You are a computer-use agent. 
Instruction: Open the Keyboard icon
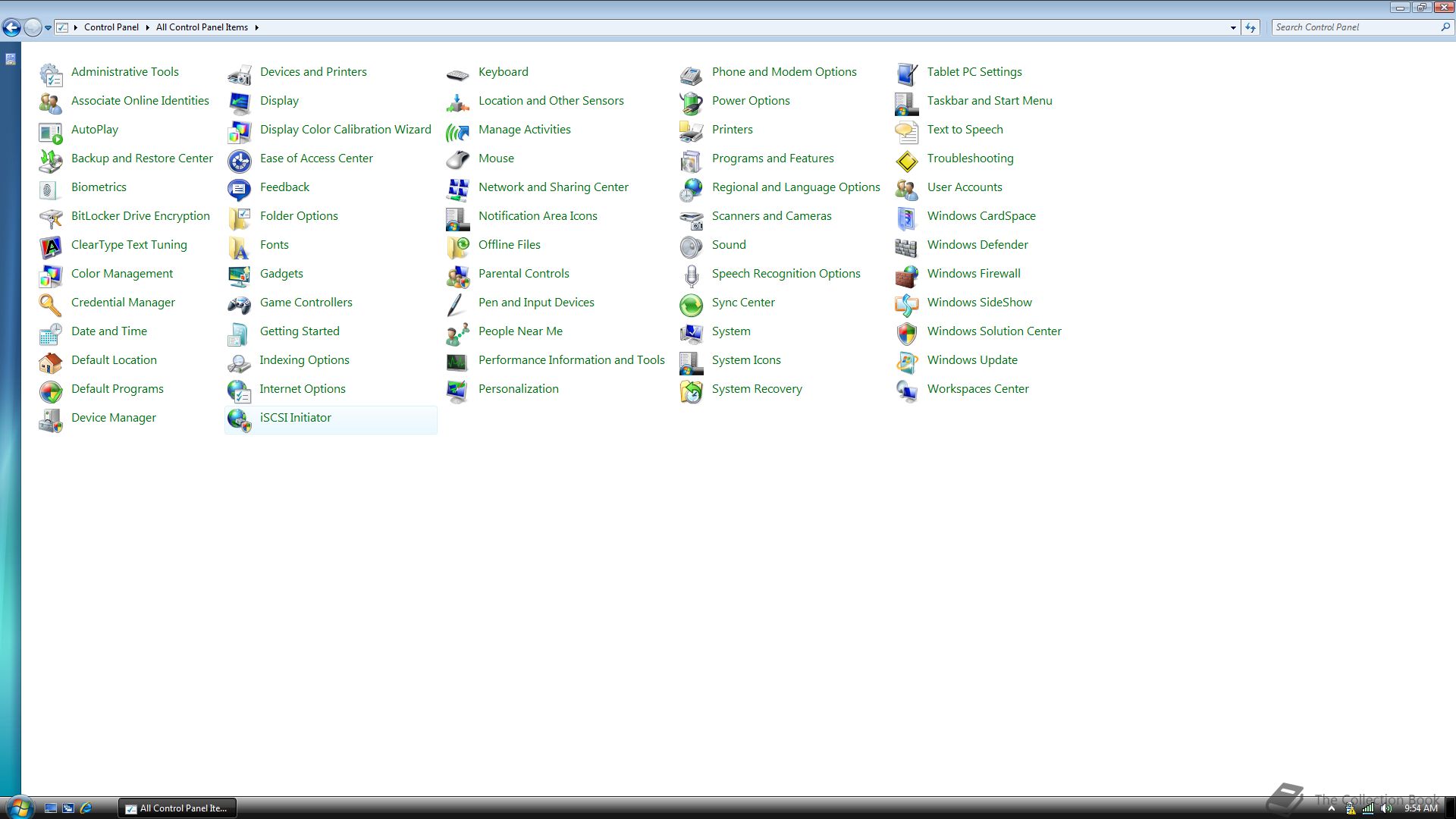point(458,74)
